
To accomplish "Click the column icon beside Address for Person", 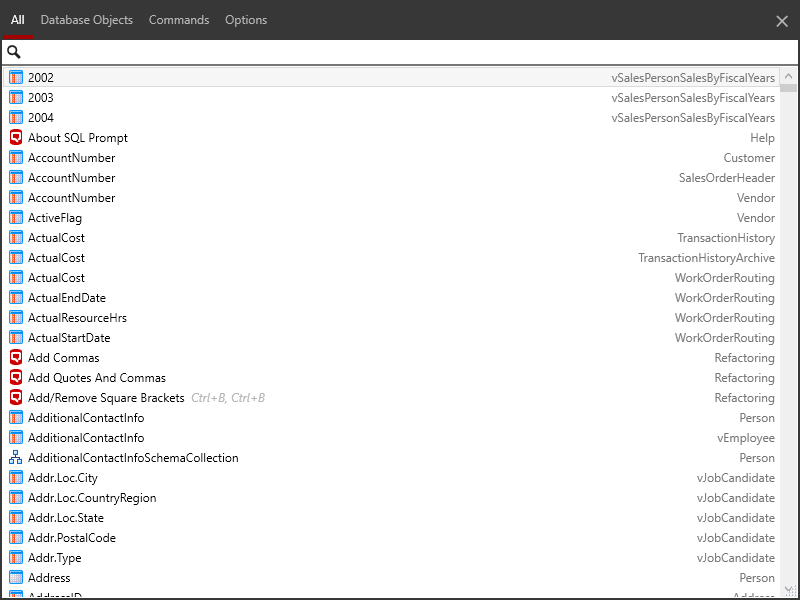I will pos(14,577).
